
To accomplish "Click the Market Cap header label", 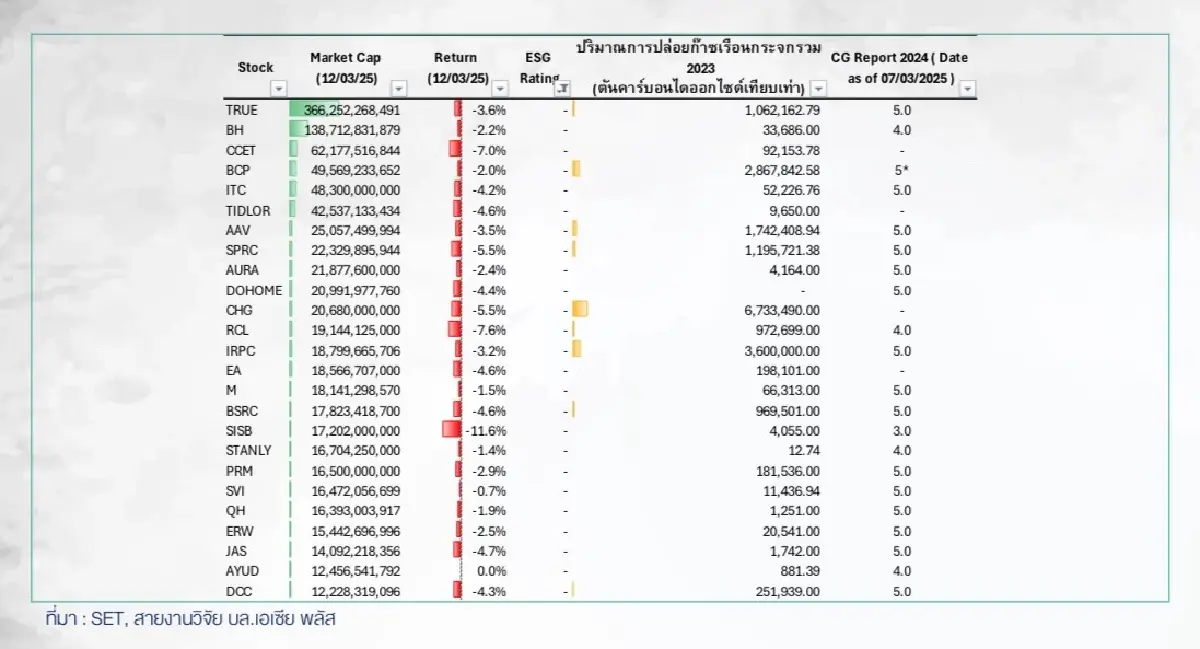I will click(345, 58).
